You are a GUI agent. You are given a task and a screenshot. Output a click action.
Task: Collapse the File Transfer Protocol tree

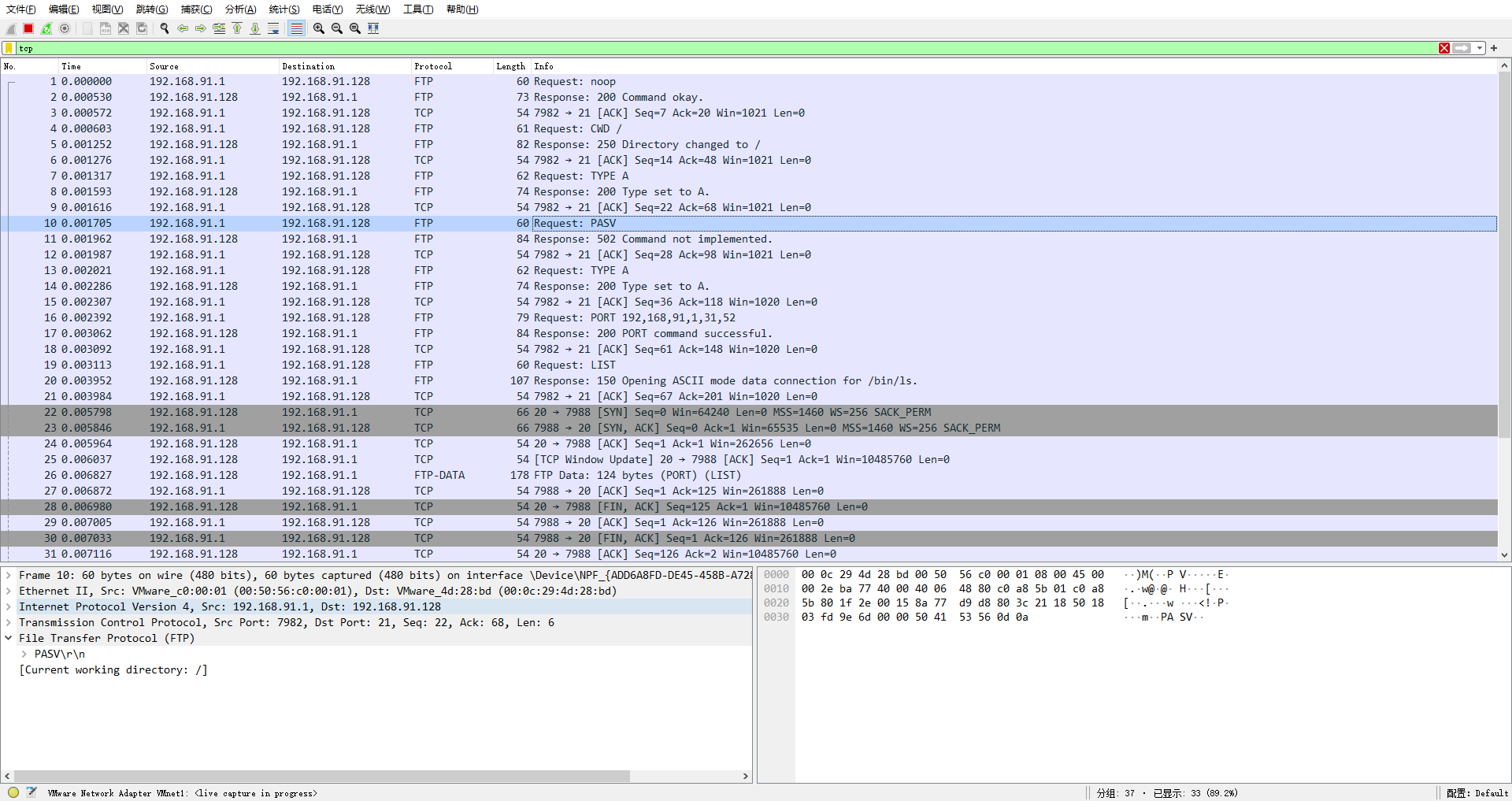pos(8,638)
